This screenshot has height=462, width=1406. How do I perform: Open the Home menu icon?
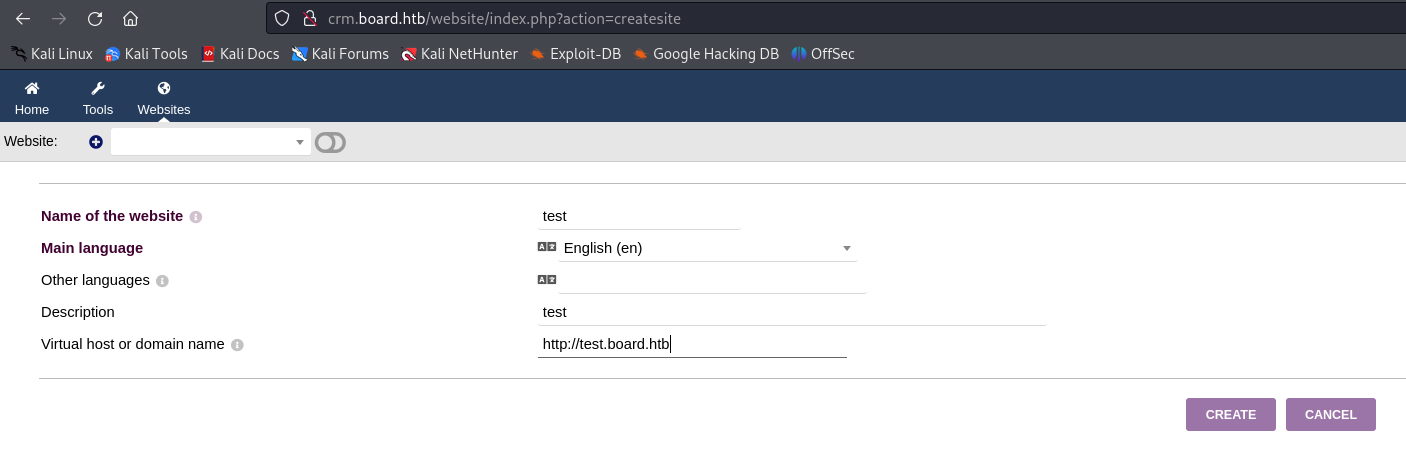pyautogui.click(x=32, y=88)
